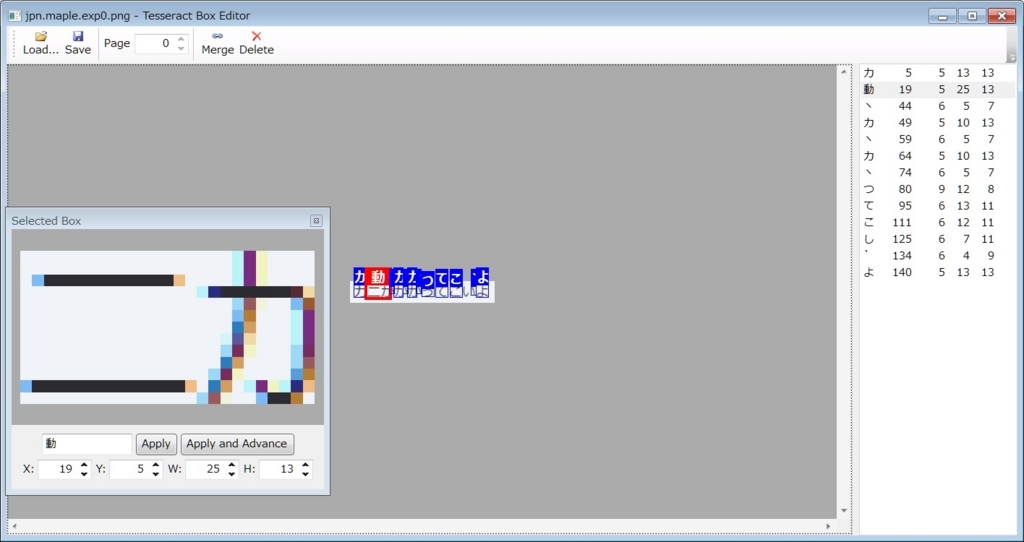Decrease the W value with down arrow
1024x542 pixels.
click(232, 474)
